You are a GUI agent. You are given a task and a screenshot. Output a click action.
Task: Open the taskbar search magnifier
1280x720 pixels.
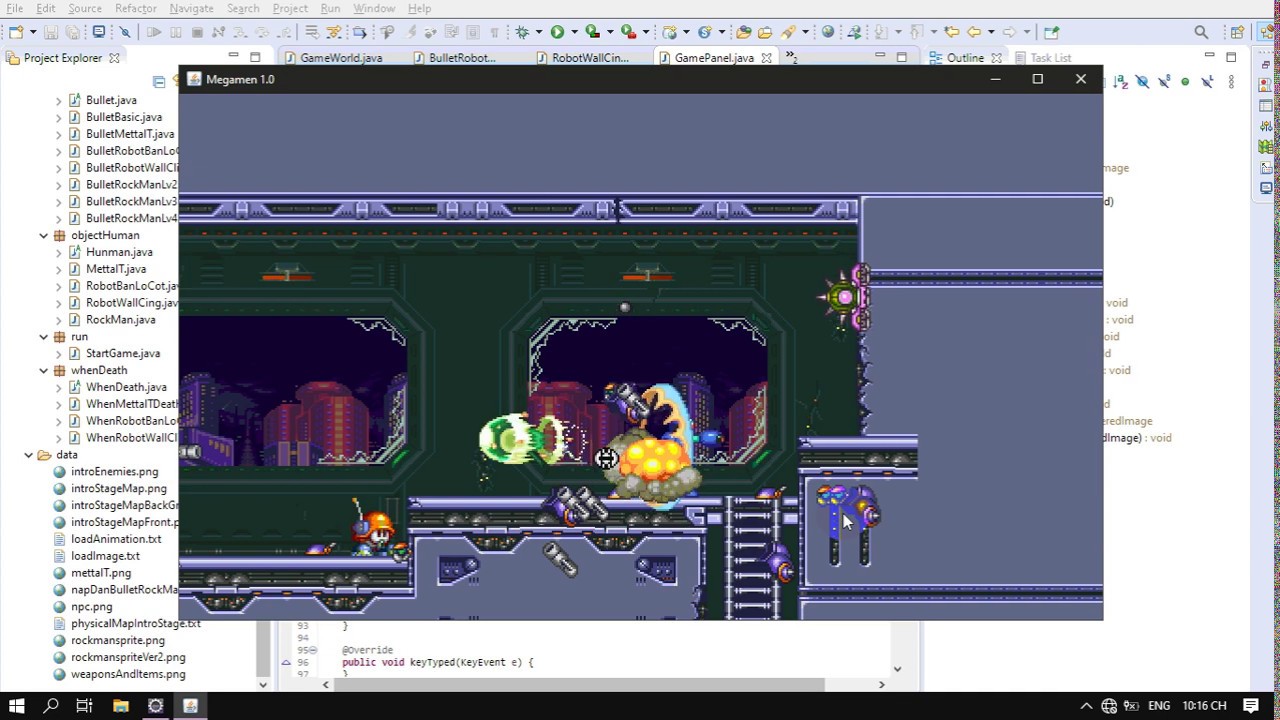51,706
